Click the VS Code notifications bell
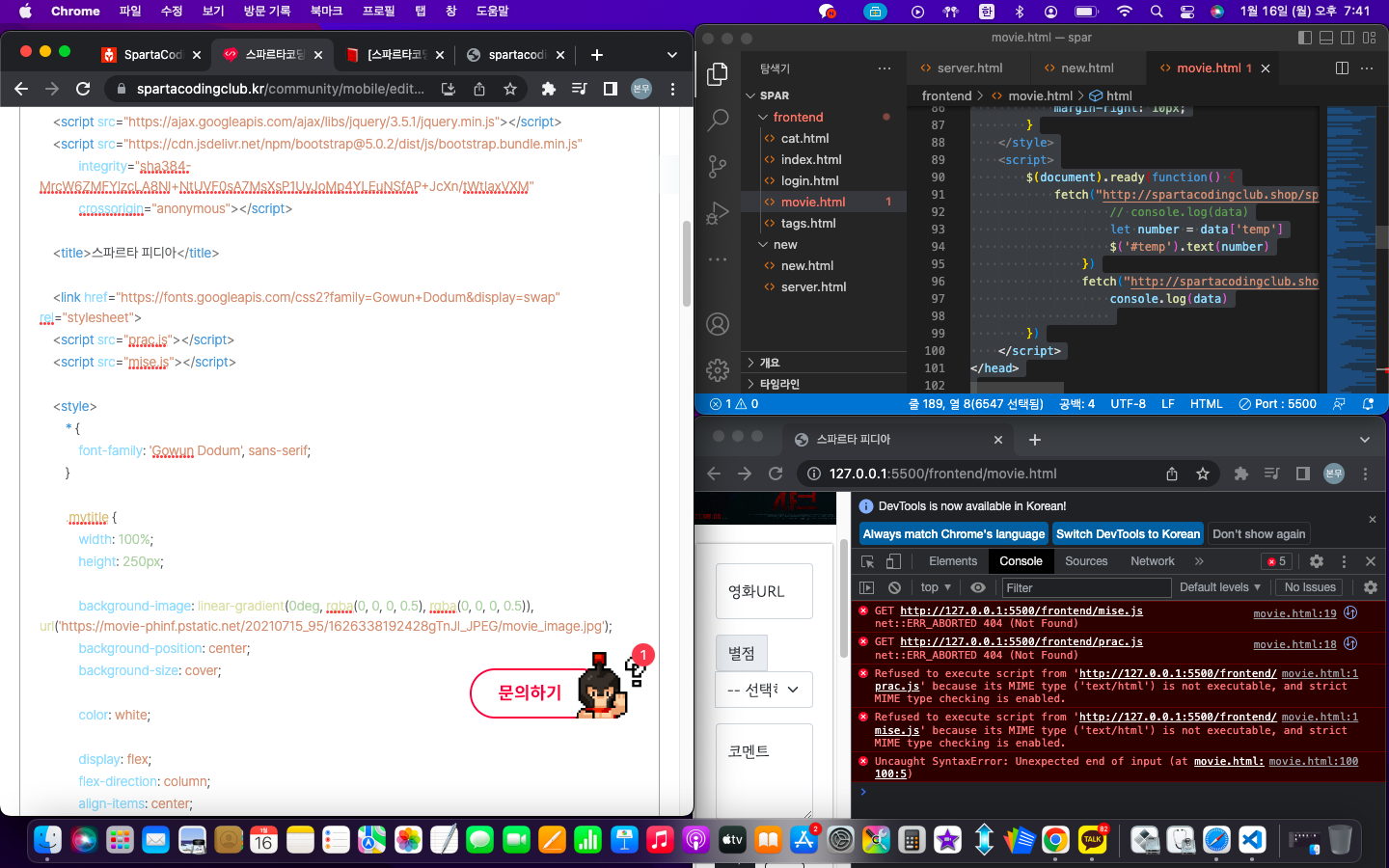Viewport: 1389px width, 868px height. coord(1368,404)
